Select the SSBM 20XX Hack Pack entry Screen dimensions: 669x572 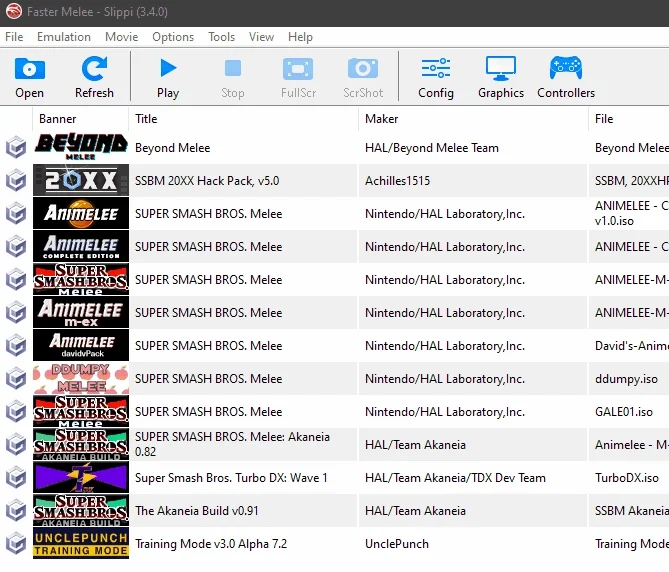point(207,181)
